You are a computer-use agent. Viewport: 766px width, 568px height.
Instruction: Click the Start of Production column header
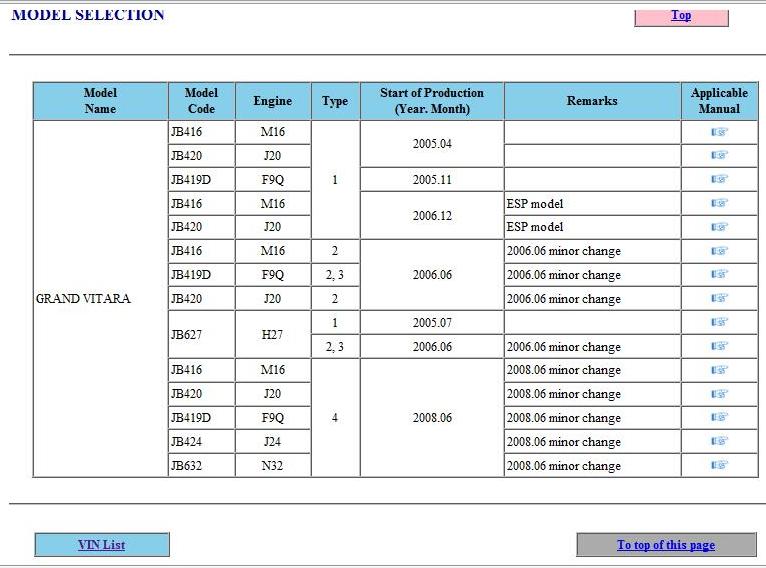coord(432,101)
